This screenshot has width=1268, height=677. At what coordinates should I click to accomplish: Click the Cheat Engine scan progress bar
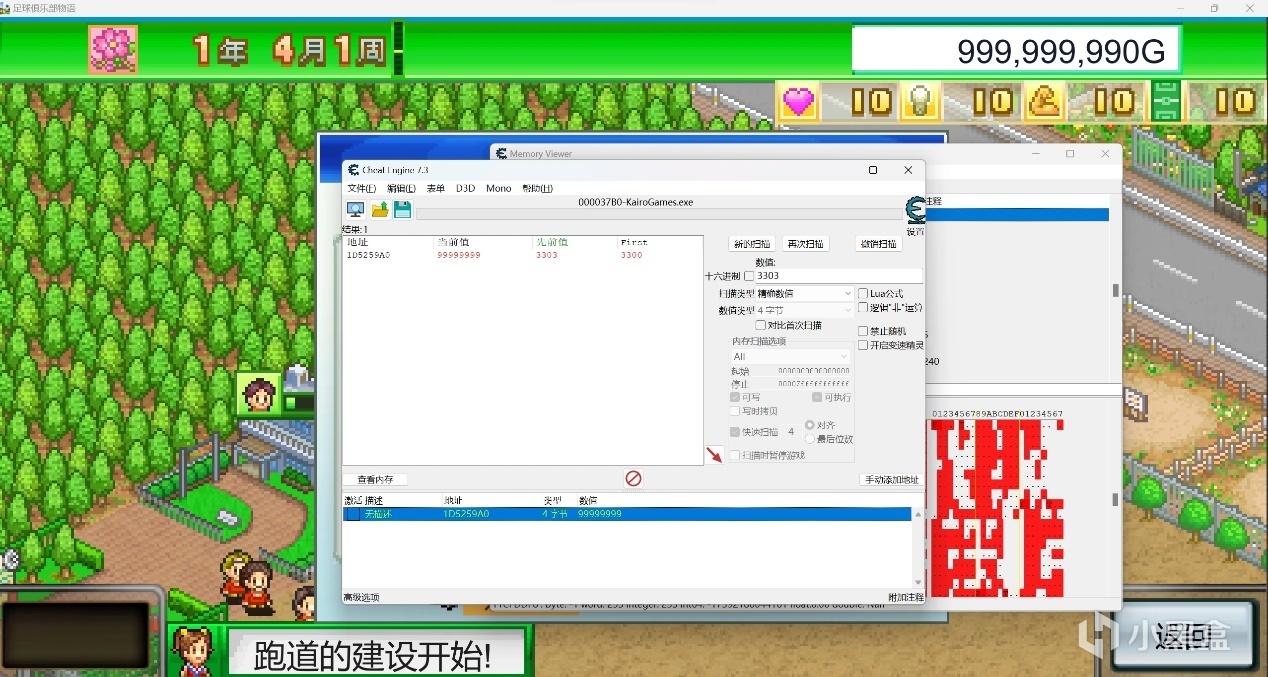click(x=658, y=213)
